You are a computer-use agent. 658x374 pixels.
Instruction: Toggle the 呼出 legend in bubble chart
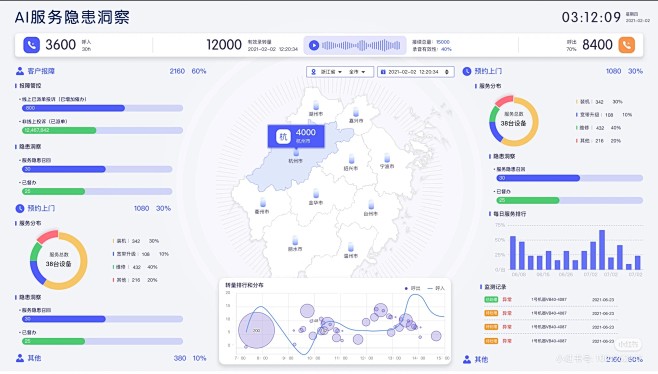[x=412, y=288]
